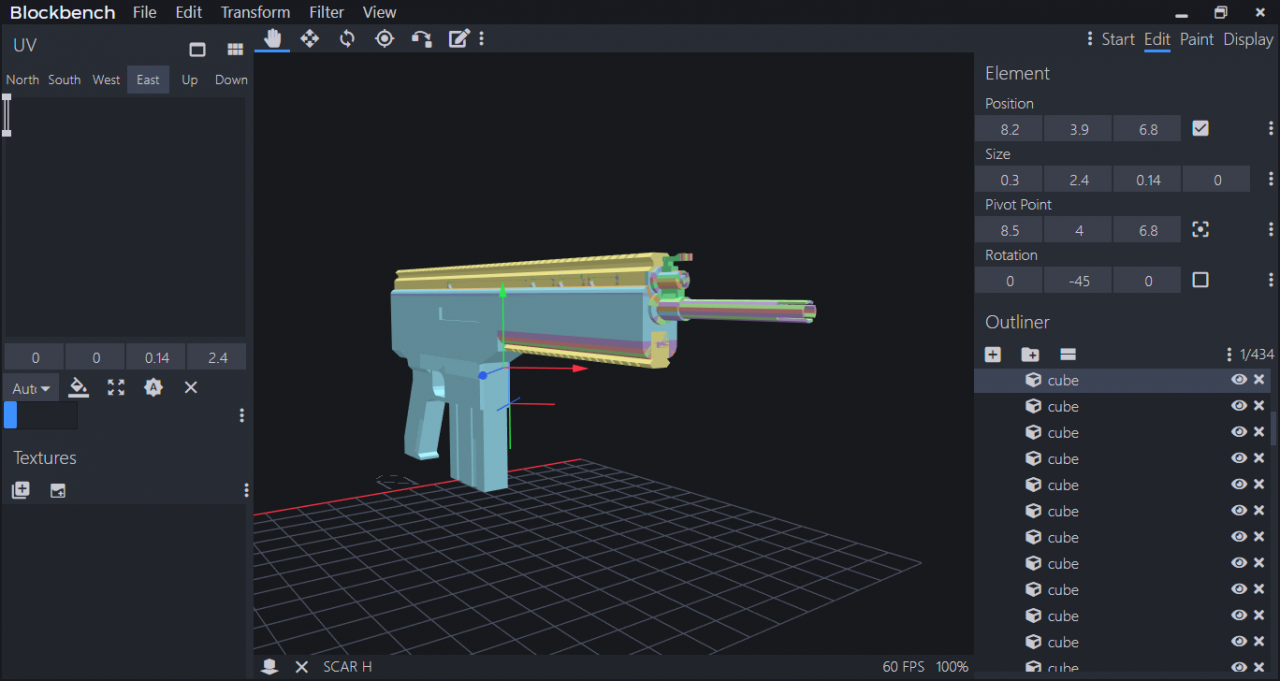Select the Rotate tool

tap(346, 38)
